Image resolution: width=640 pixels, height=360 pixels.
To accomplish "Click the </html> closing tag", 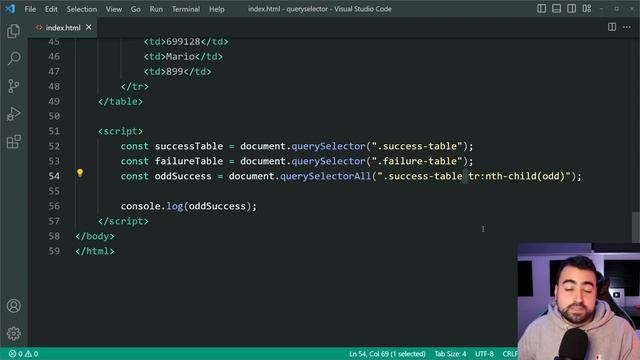I will pos(95,251).
